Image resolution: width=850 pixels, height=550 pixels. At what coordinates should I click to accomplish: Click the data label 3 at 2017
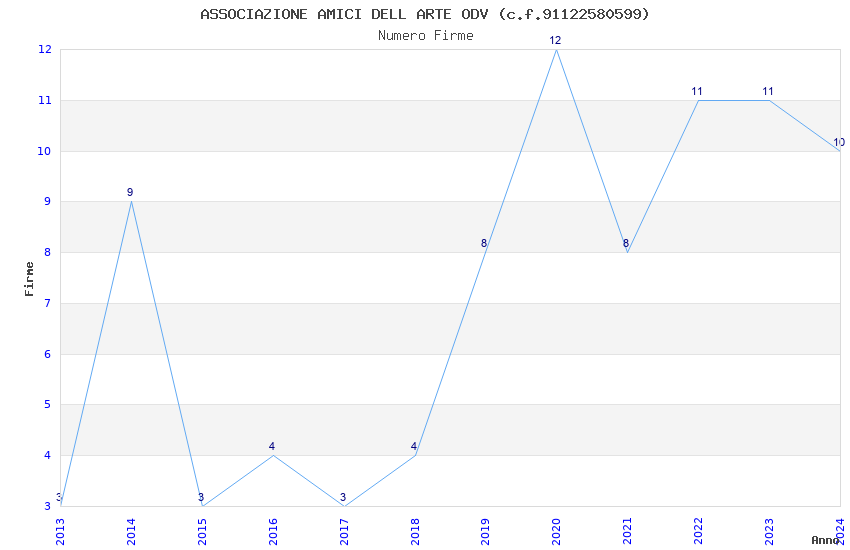coord(343,497)
